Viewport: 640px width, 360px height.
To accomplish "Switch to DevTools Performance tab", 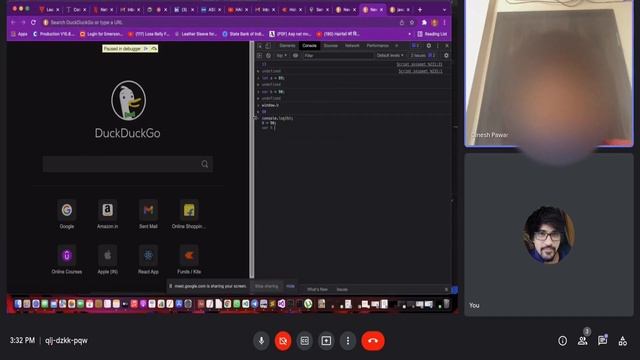I will click(x=378, y=46).
